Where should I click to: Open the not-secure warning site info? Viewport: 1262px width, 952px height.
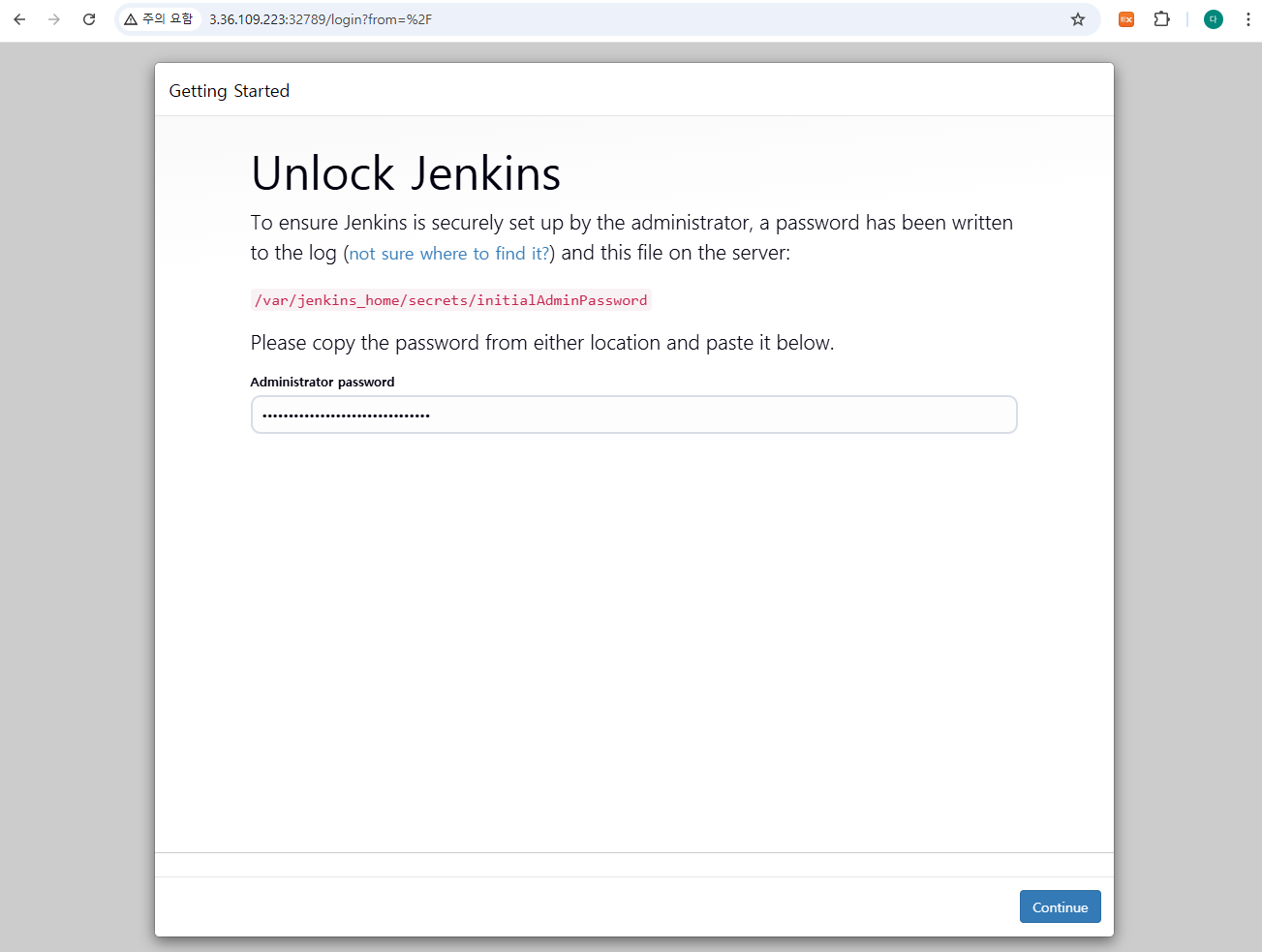pyautogui.click(x=159, y=19)
